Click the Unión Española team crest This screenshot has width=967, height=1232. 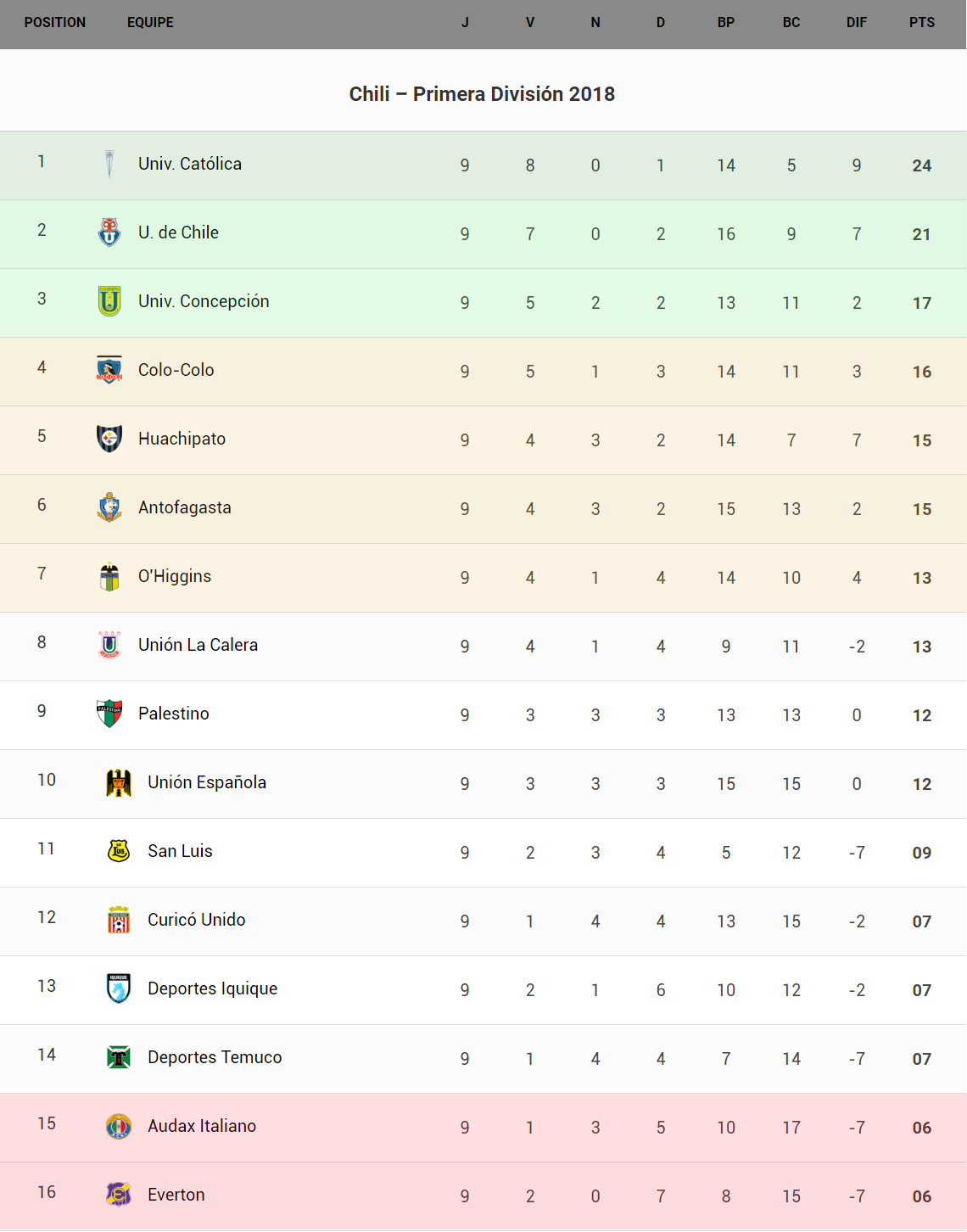coord(119,782)
